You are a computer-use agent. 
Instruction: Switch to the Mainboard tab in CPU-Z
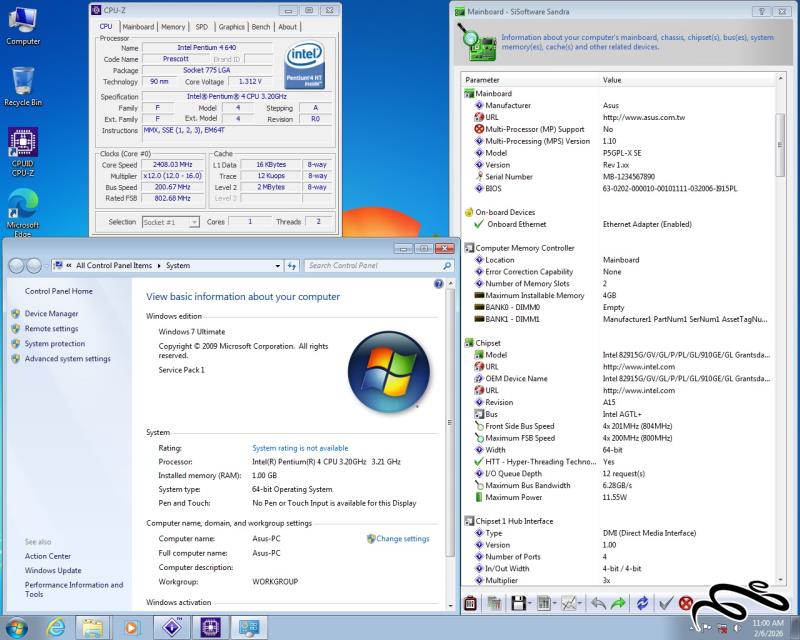[138, 27]
